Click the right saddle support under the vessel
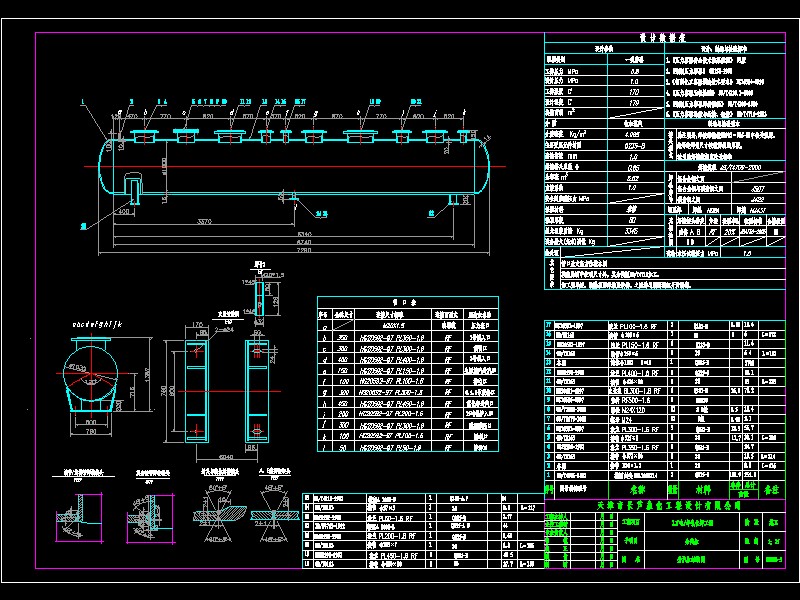 [454, 201]
